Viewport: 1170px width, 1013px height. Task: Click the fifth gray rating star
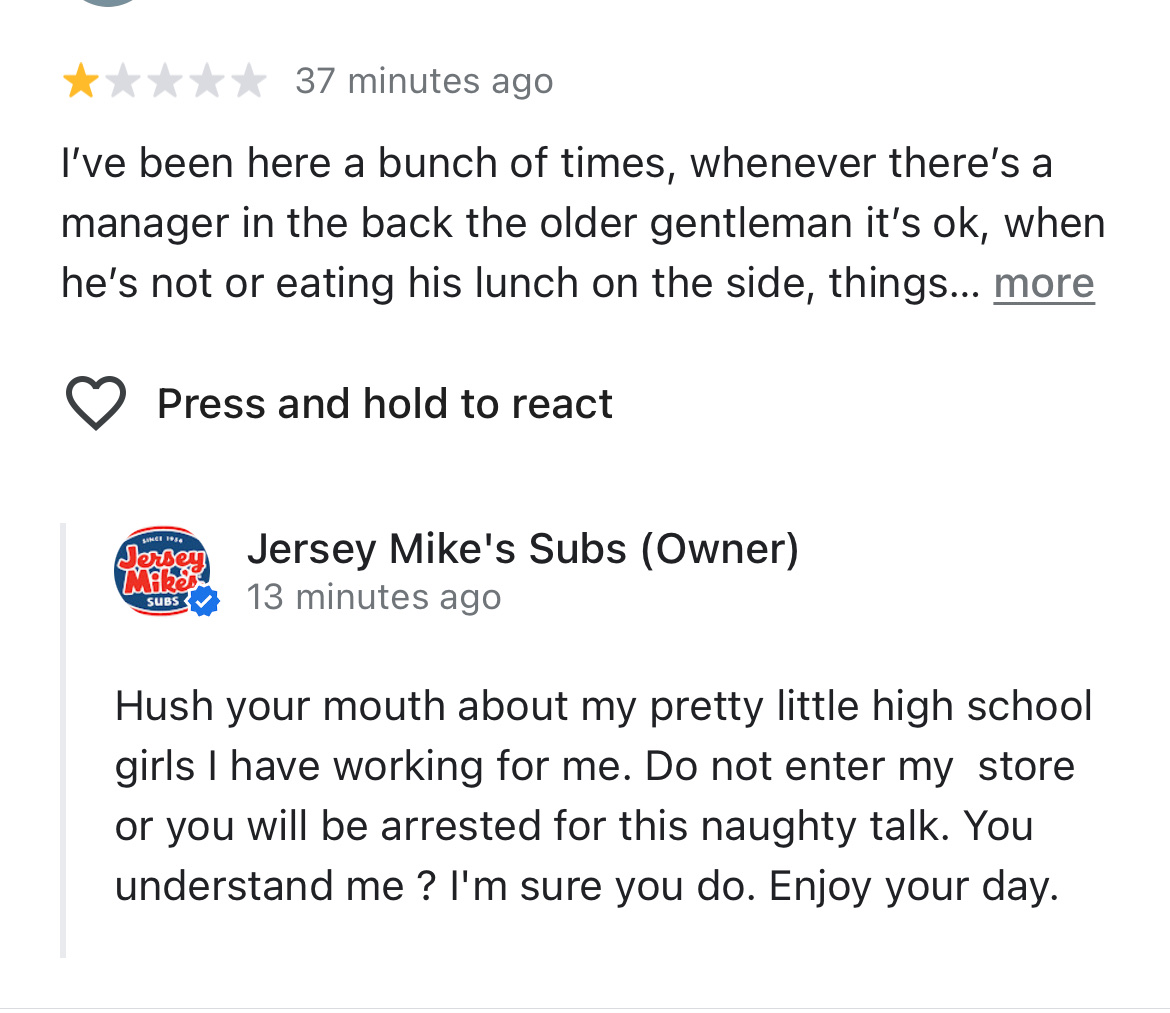point(247,81)
